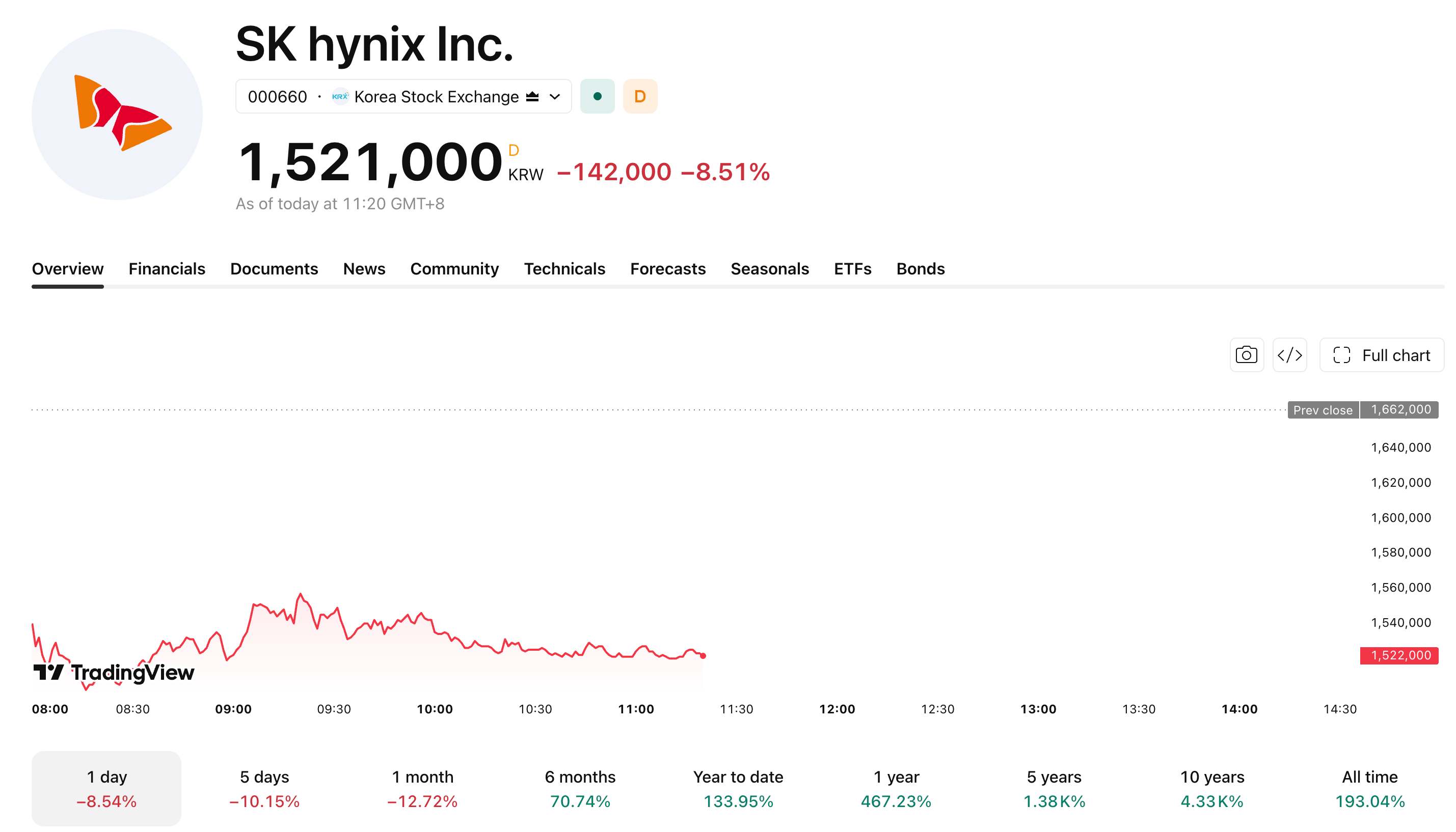Click the KRW currency label
The height and width of the screenshot is (832, 1456).
click(526, 175)
